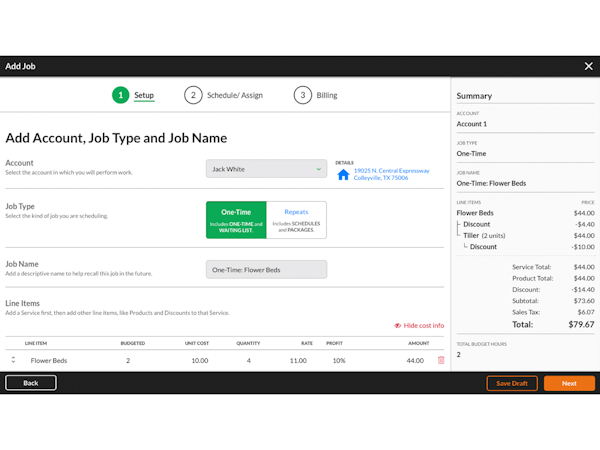600x450 pixels.
Task: Click the Flower Beds line item name
Action: click(x=49, y=360)
